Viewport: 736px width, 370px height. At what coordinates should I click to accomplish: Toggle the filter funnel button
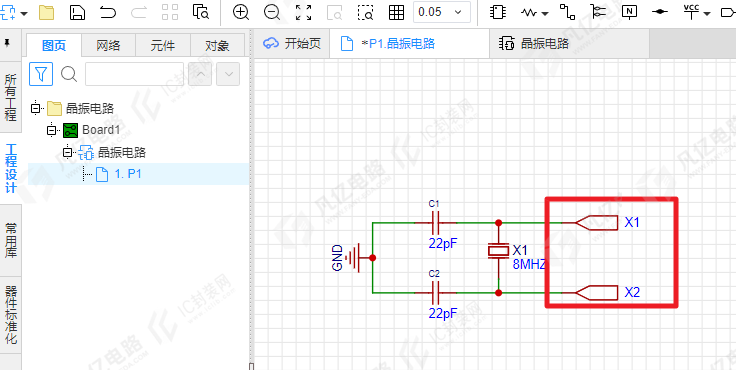coord(41,74)
